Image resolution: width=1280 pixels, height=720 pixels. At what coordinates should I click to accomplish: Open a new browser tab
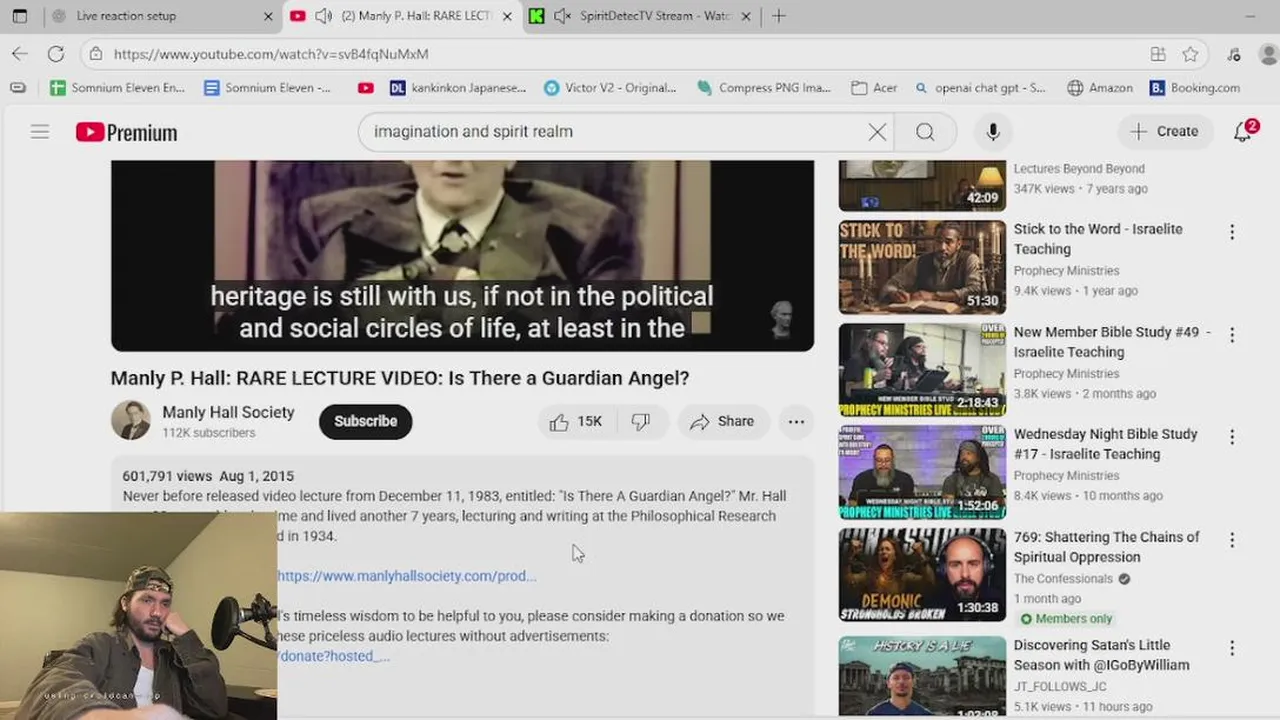pyautogui.click(x=779, y=16)
